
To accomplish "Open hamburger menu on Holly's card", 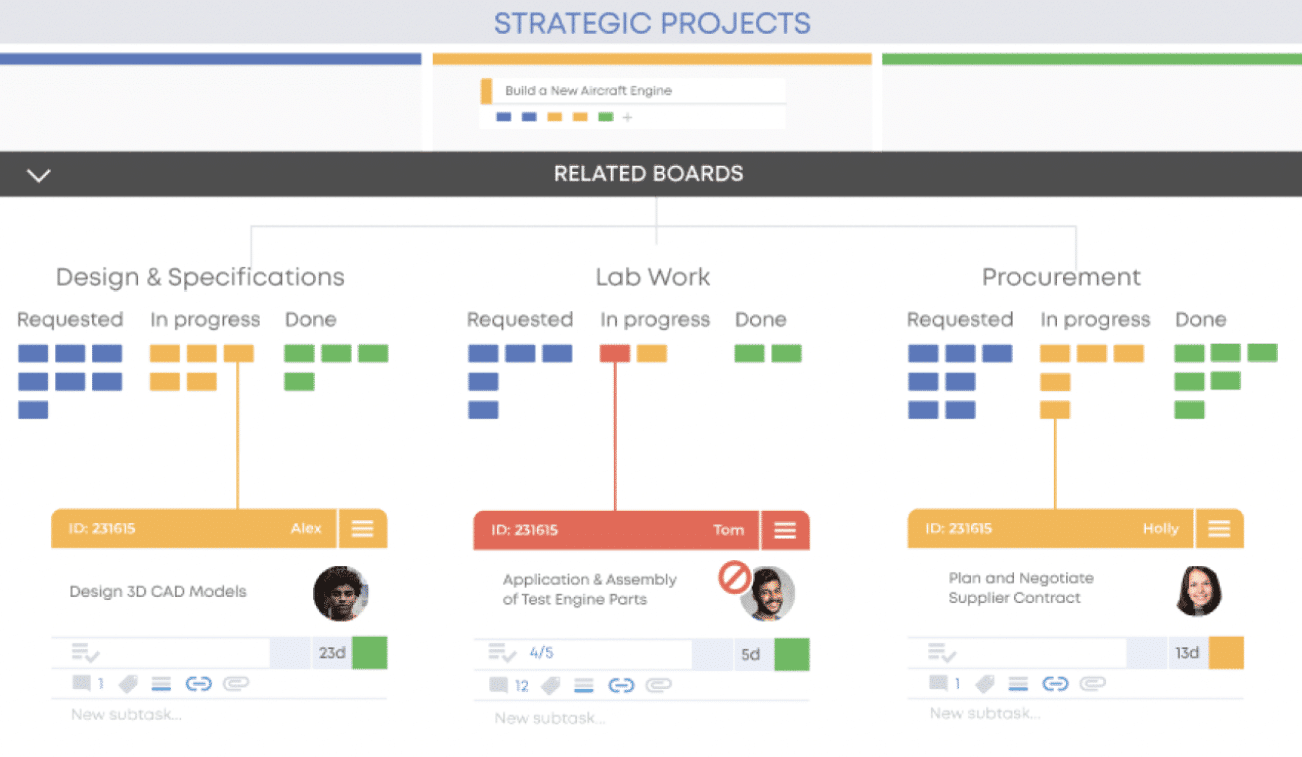I will 1219,529.
